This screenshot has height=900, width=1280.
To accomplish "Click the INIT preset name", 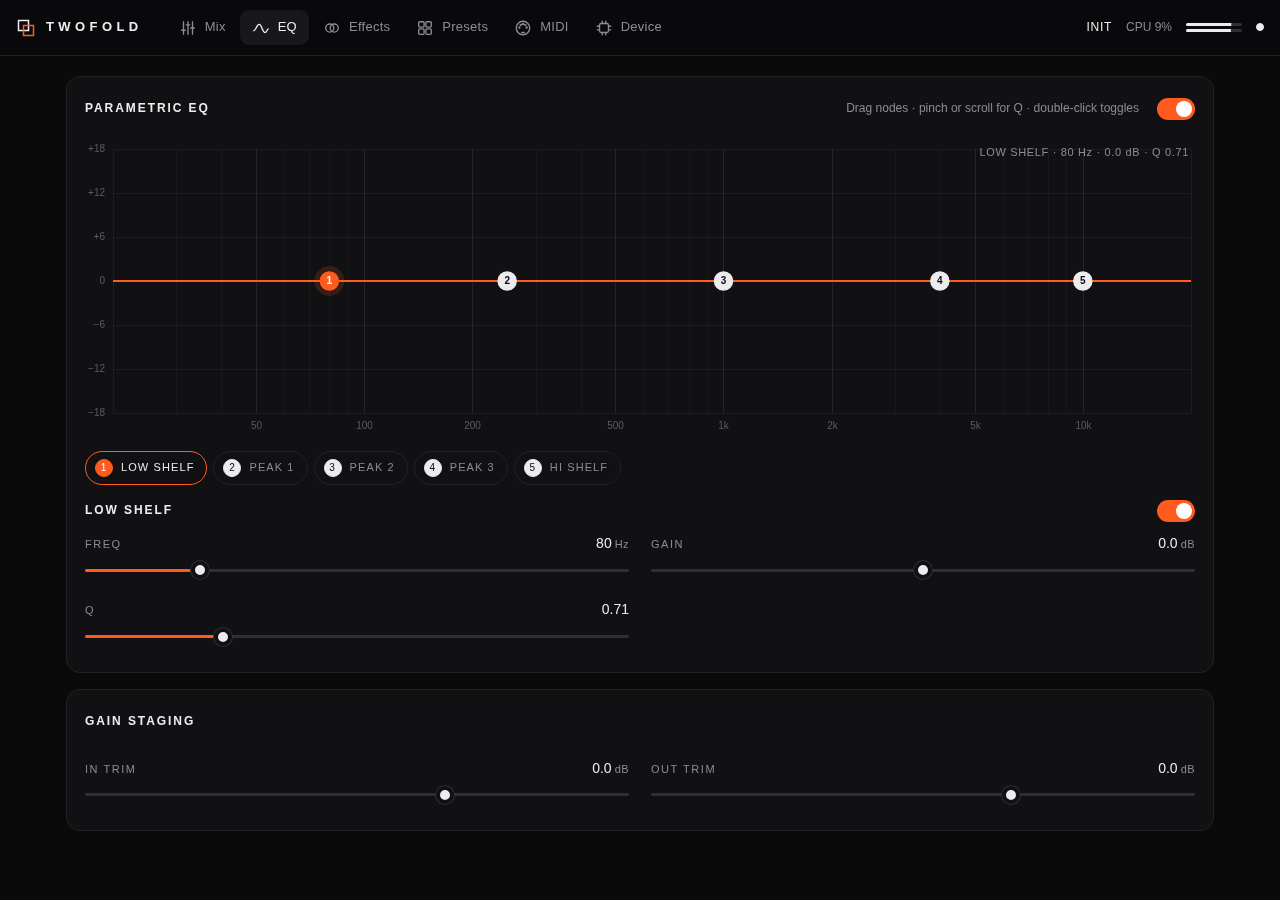I will coord(1099,27).
